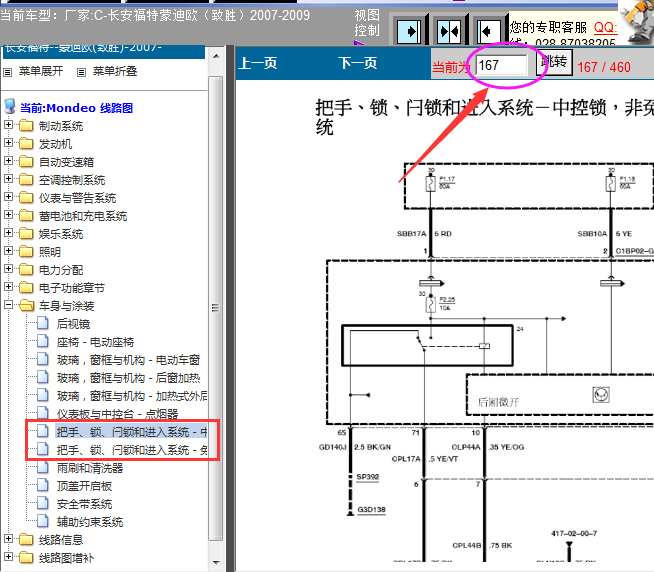Click the current page number input field
Screen dimensions: 654x572
pyautogui.click(x=502, y=65)
